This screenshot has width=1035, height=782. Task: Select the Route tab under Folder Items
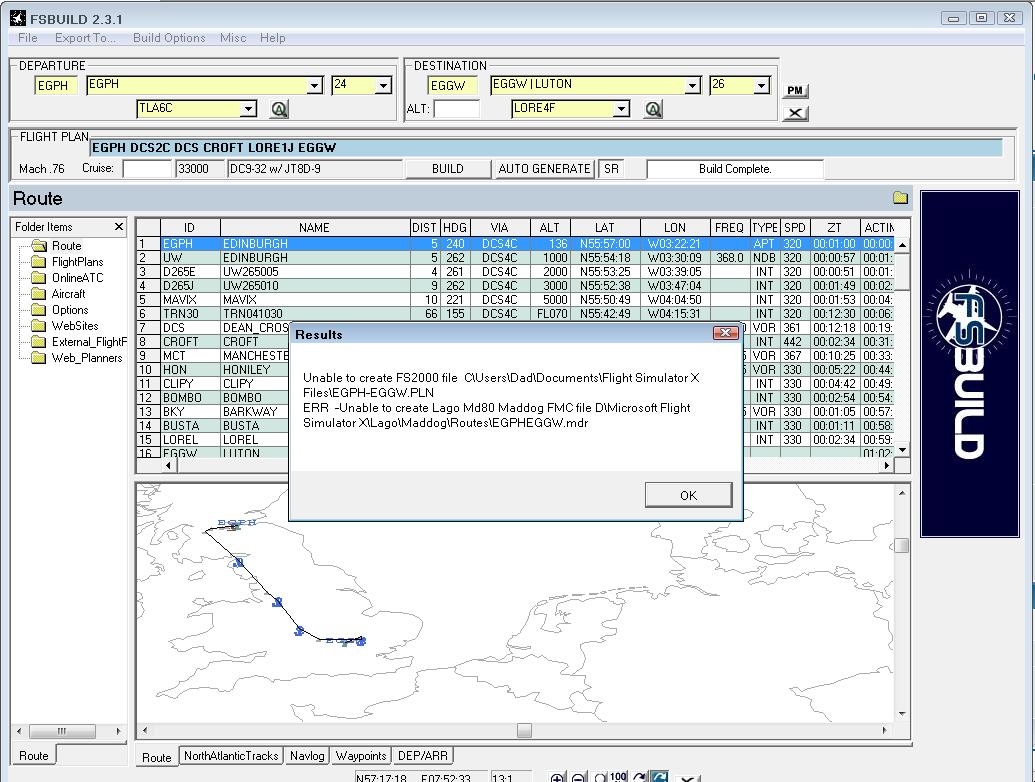coord(34,756)
